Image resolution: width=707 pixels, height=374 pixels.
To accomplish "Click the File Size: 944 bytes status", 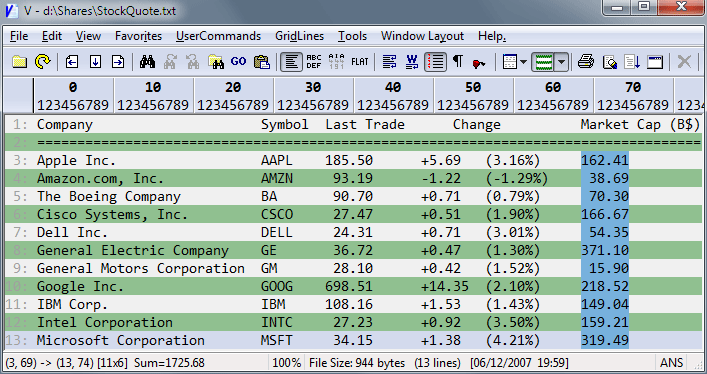I will click(357, 363).
